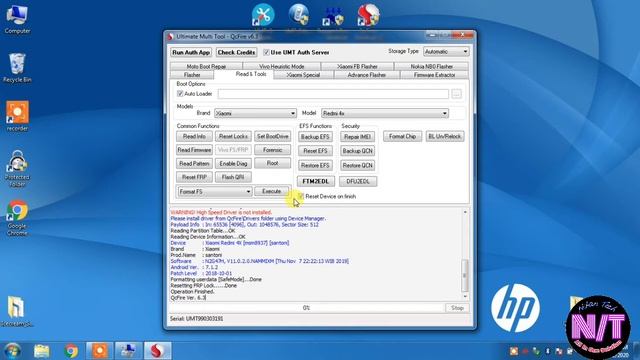The image size is (640, 360).
Task: Click the FTM2EDL button
Action: [x=316, y=181]
